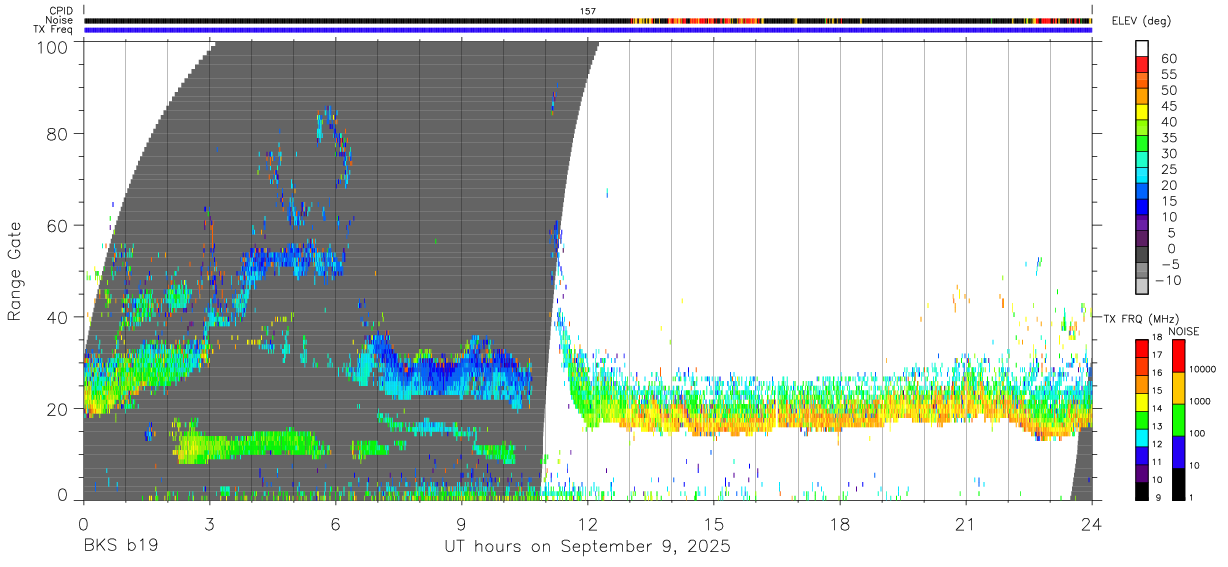Click the 6 tick on UT hours axis
This screenshot has width=1228, height=567.
pyautogui.click(x=335, y=523)
